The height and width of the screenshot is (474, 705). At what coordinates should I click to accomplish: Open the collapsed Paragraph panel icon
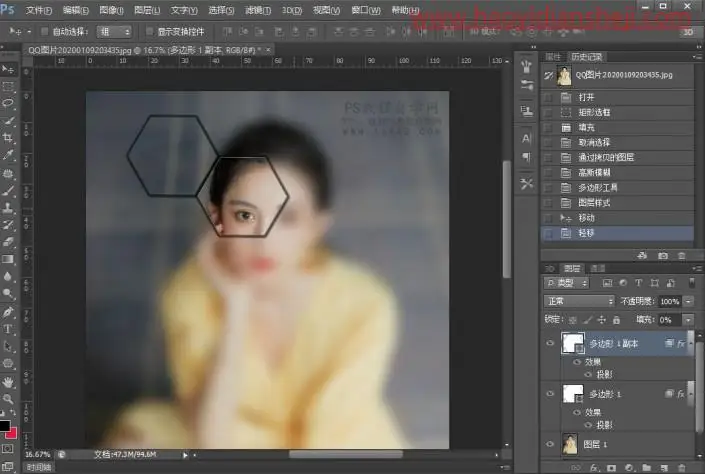[526, 157]
